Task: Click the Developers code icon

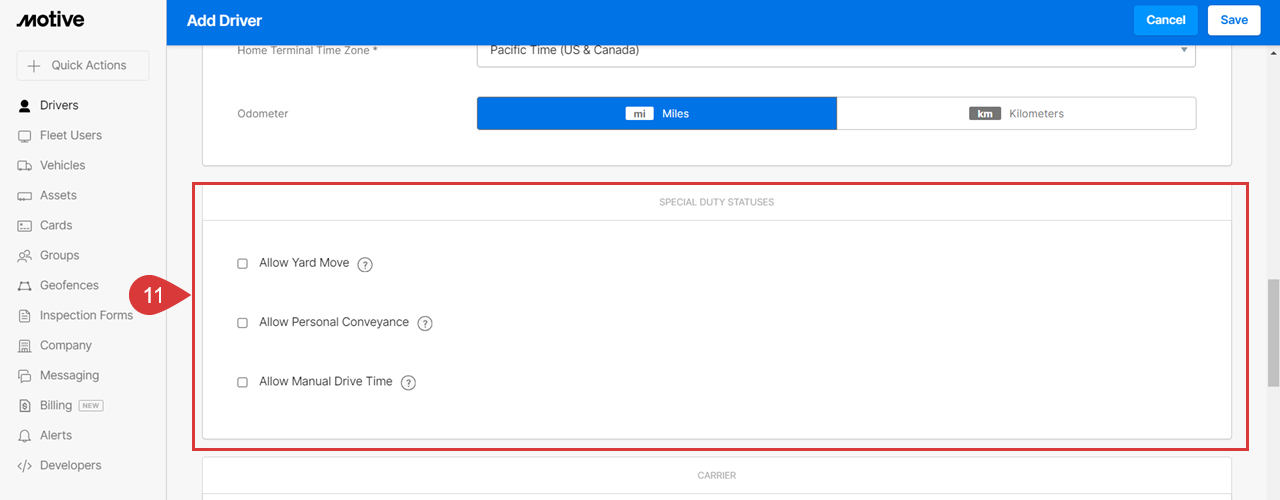Action: click(x=25, y=465)
